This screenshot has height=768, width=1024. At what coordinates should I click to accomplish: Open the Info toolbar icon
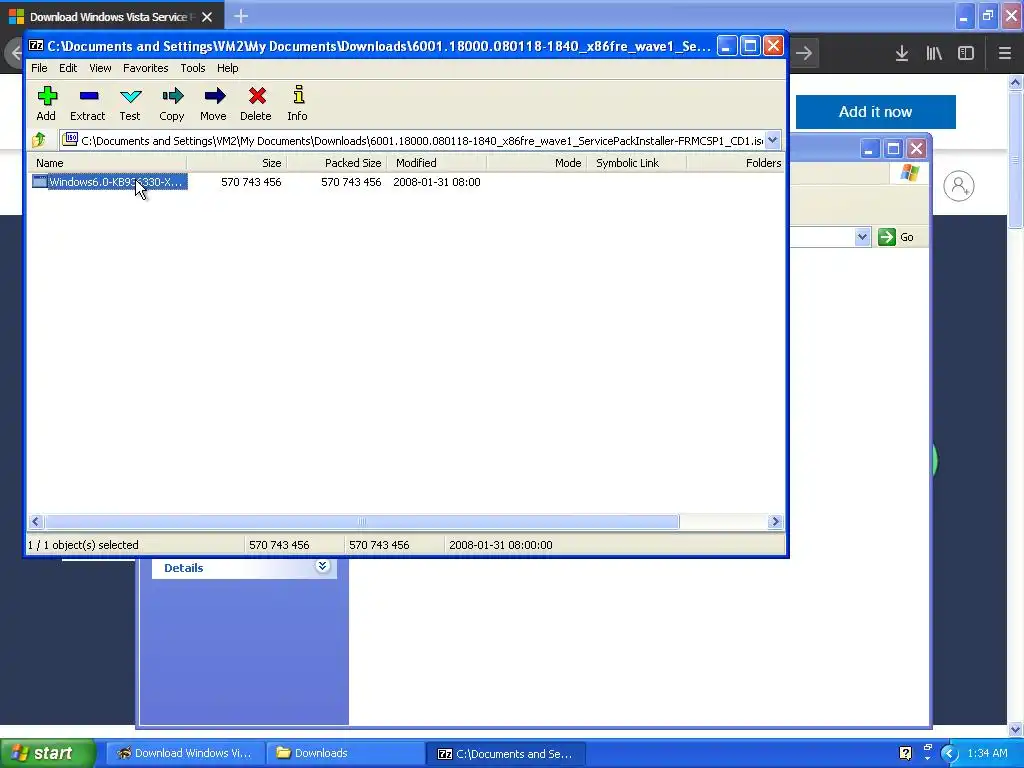point(298,103)
